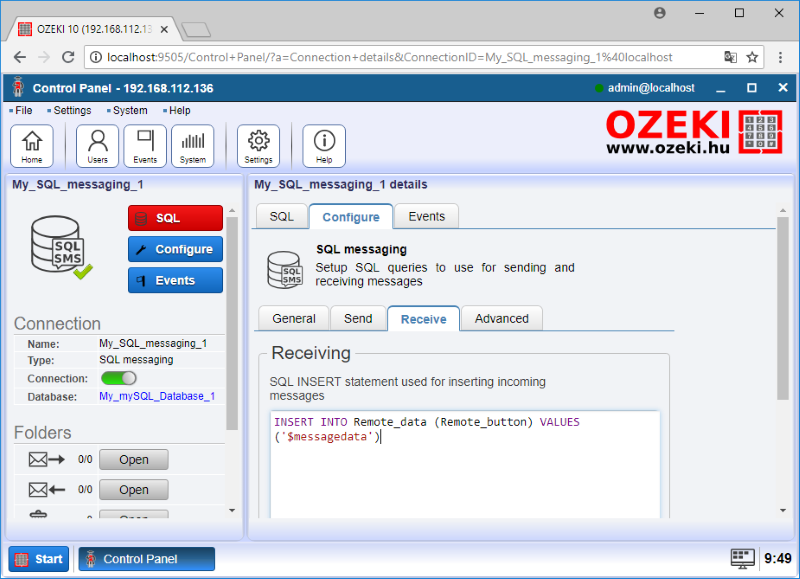Click the OZEKI logo at top right
The image size is (800, 579).
coord(694,132)
